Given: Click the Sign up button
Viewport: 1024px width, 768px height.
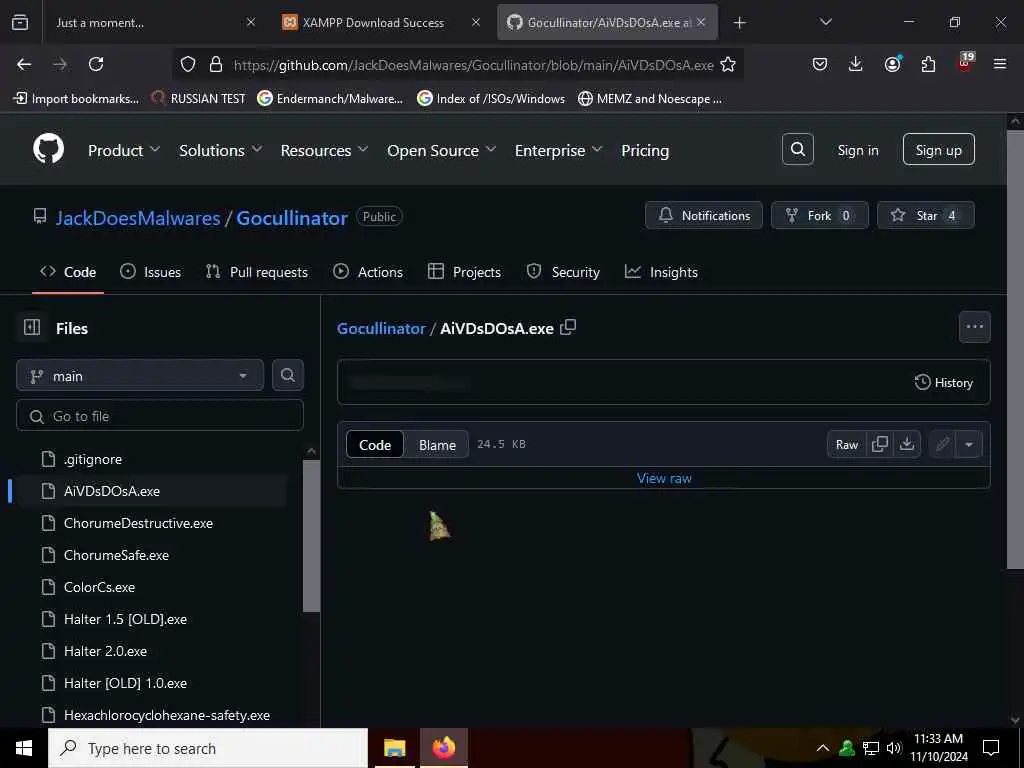Looking at the screenshot, I should point(938,150).
